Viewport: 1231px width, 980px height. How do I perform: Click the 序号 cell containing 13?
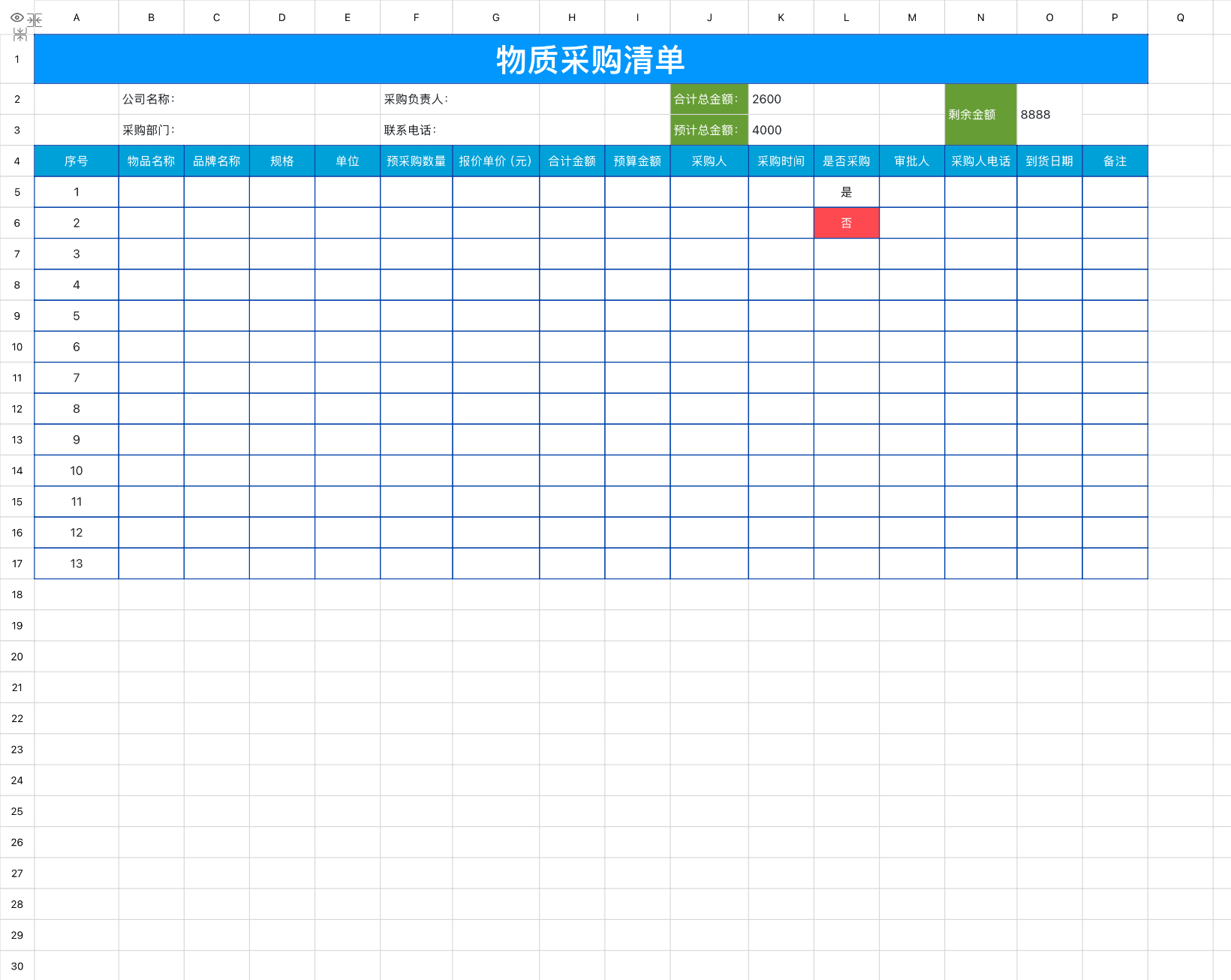tap(77, 564)
